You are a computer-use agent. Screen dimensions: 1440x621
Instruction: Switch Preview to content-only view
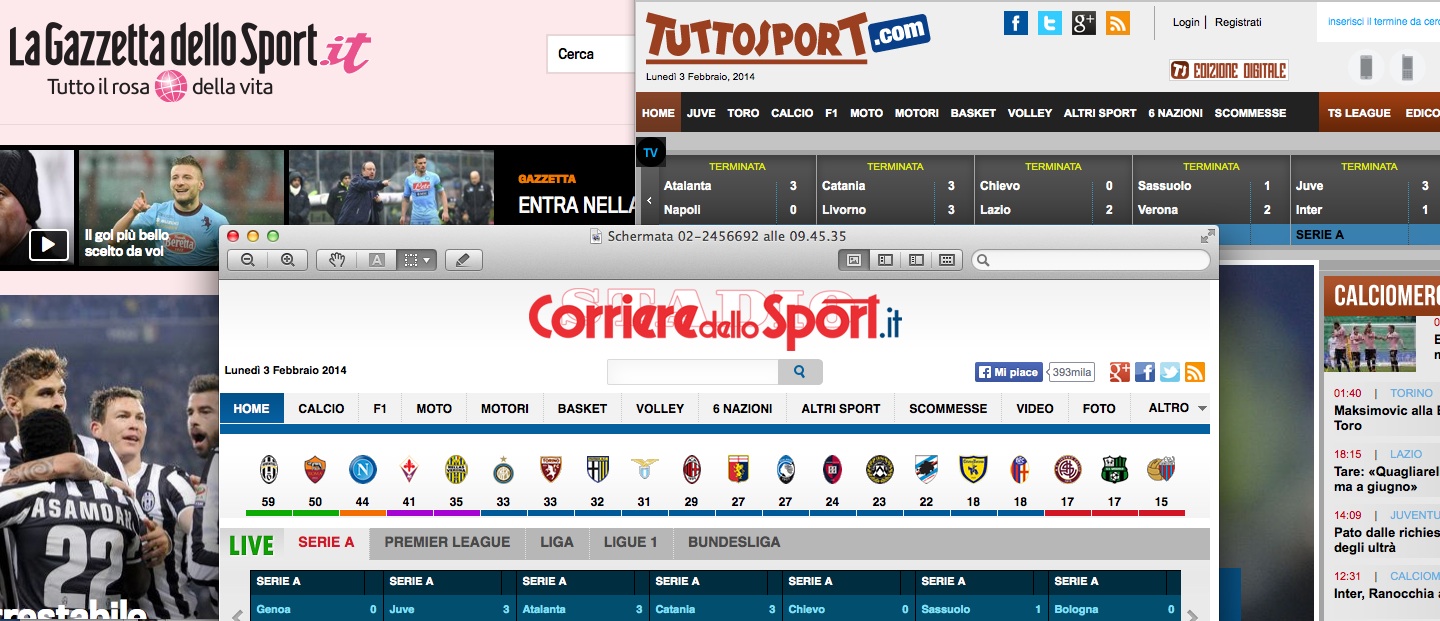tap(854, 260)
